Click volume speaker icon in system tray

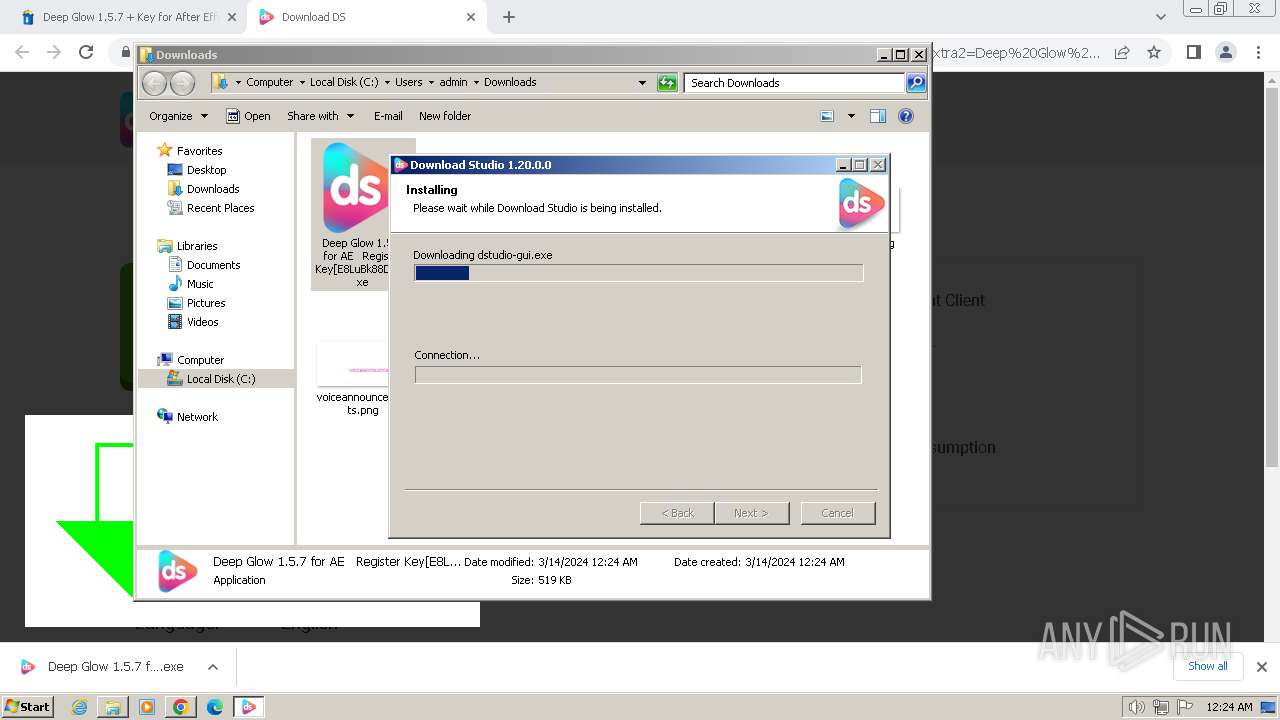1137,707
